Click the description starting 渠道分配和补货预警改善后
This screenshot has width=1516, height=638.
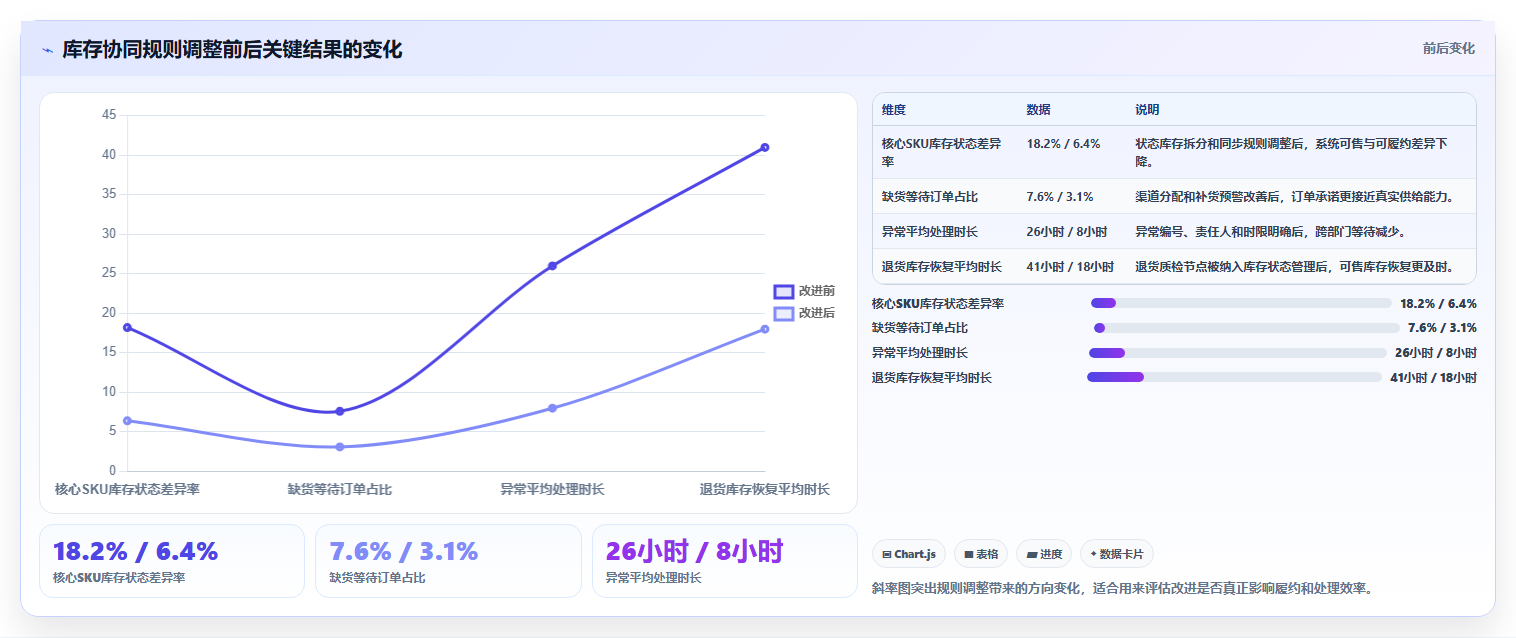1295,196
